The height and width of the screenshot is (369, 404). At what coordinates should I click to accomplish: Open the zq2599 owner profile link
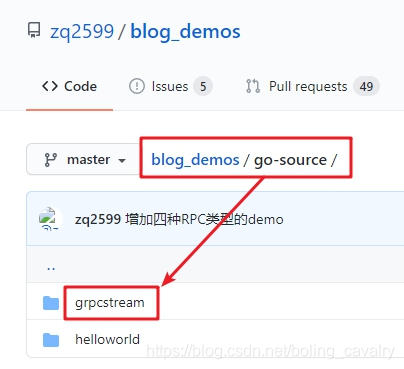point(82,32)
